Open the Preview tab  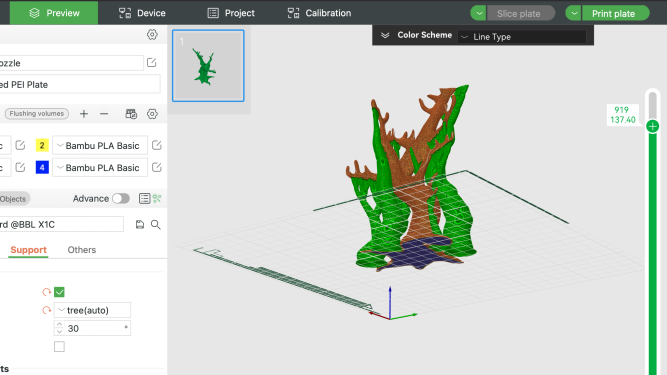pos(54,13)
